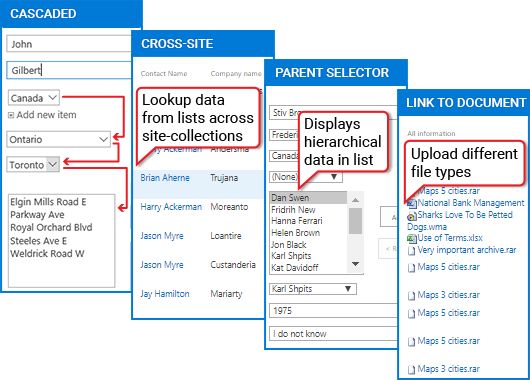Click the Add new item link

click(x=46, y=115)
